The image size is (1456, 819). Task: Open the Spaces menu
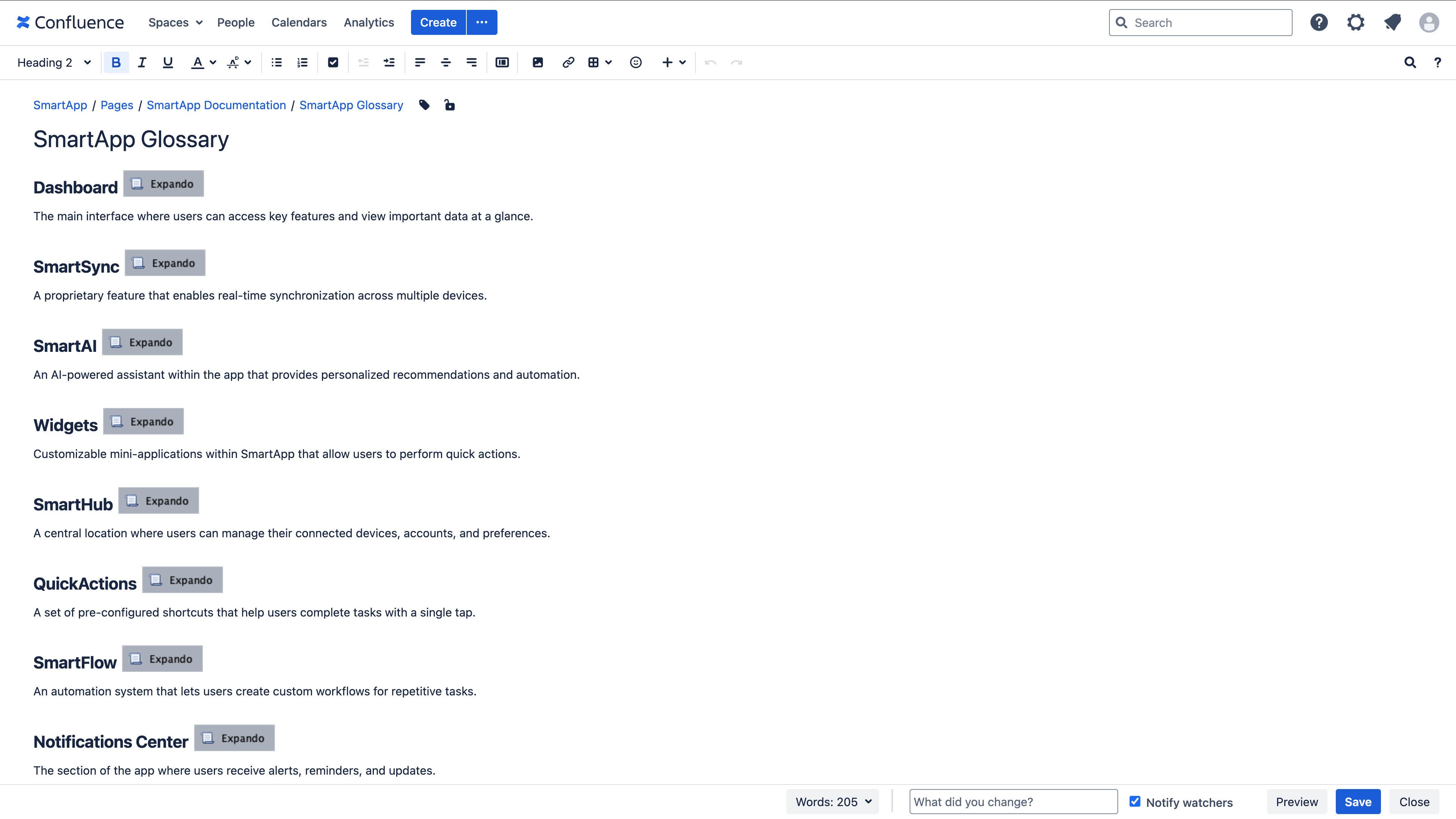(x=175, y=23)
